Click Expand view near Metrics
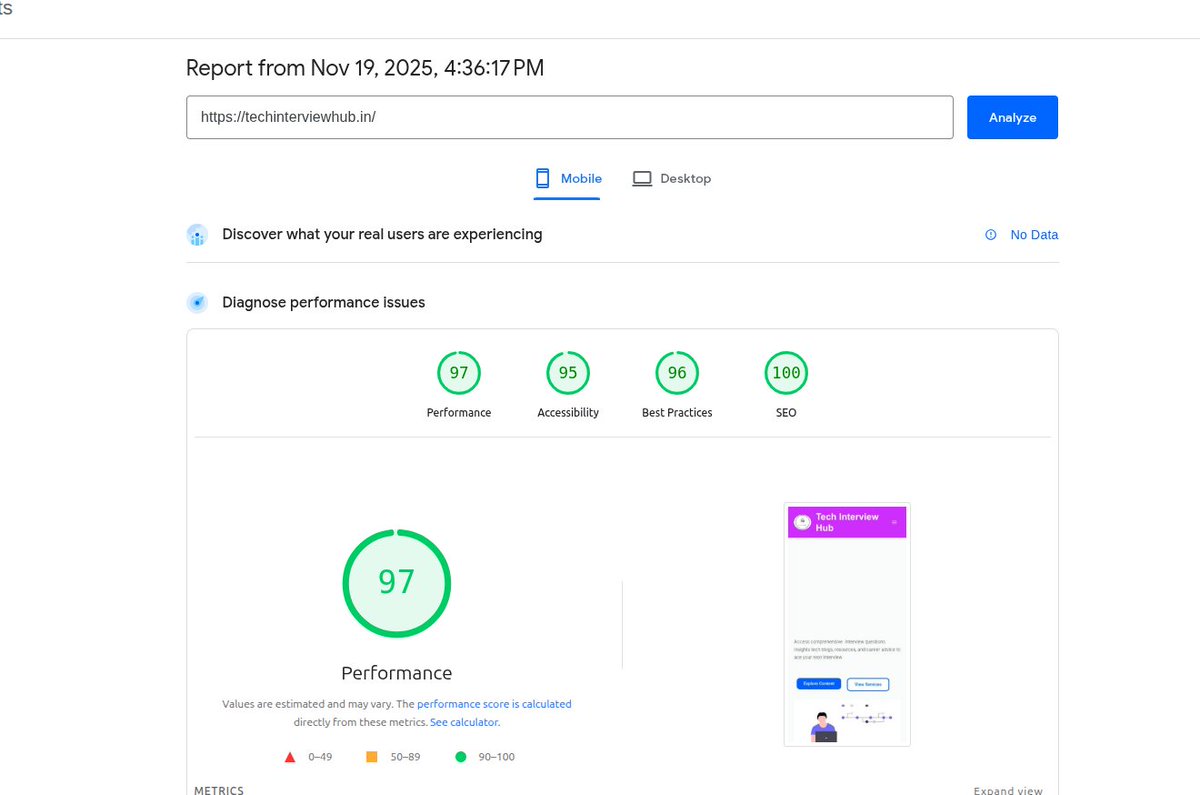The height and width of the screenshot is (795, 1200). point(1008,790)
